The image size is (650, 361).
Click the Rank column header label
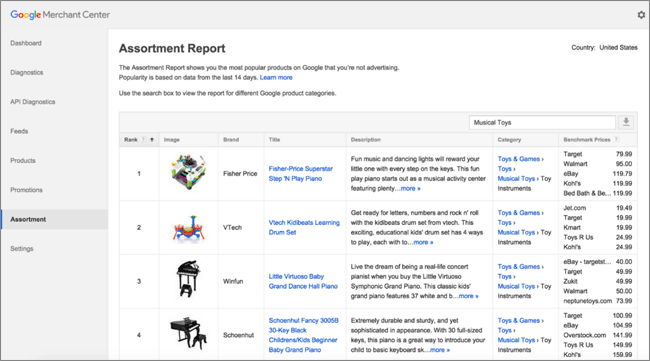tap(131, 140)
